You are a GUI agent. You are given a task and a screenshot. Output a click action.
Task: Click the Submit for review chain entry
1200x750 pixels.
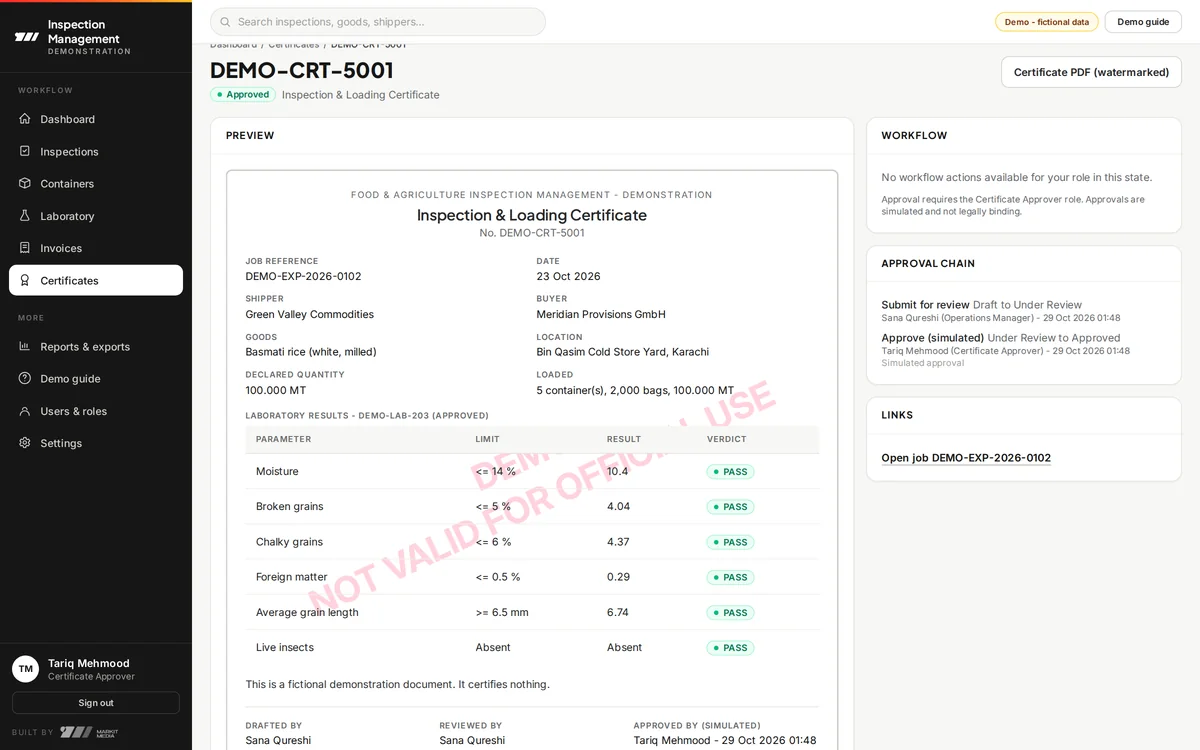[1001, 311]
